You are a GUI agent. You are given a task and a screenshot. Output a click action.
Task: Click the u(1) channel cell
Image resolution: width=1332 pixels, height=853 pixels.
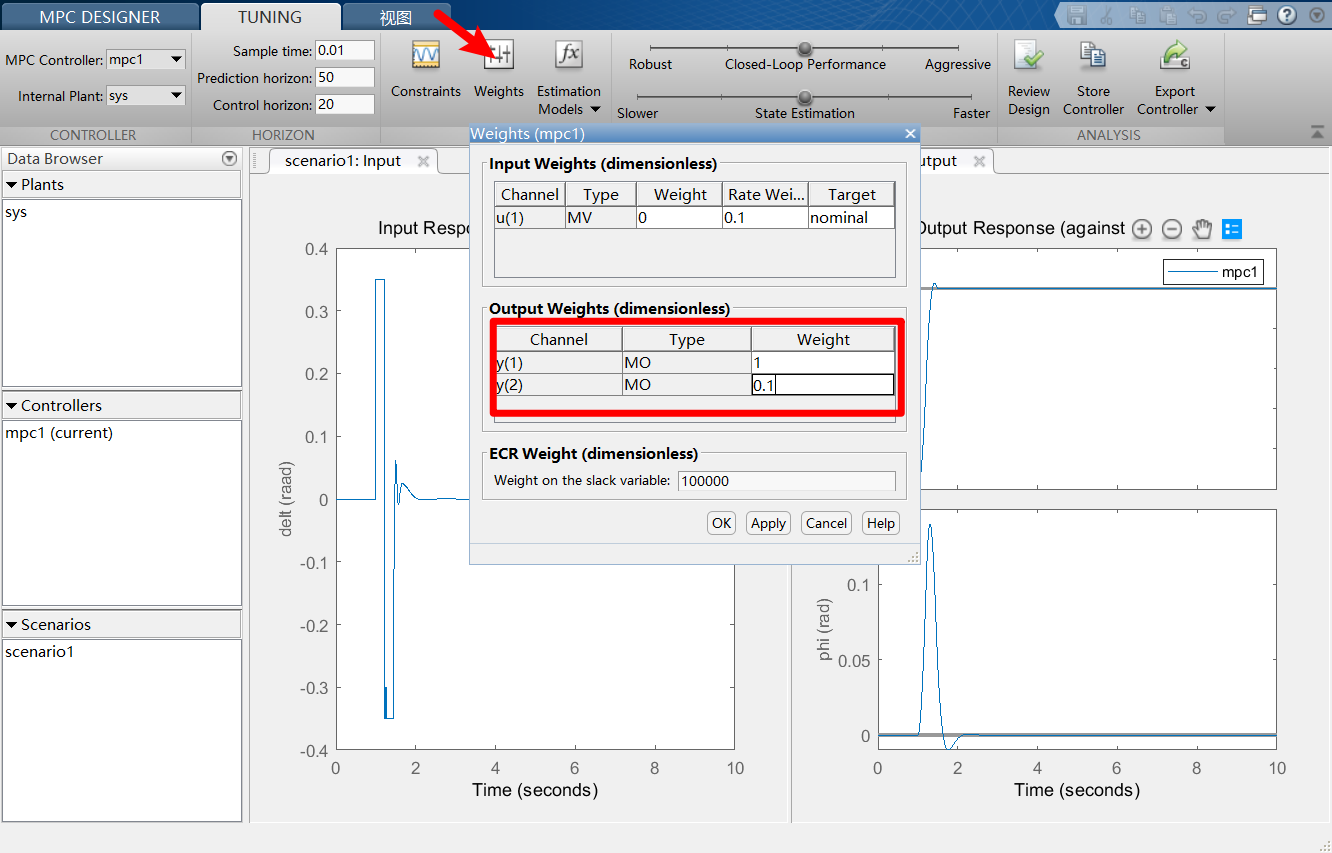pyautogui.click(x=530, y=217)
